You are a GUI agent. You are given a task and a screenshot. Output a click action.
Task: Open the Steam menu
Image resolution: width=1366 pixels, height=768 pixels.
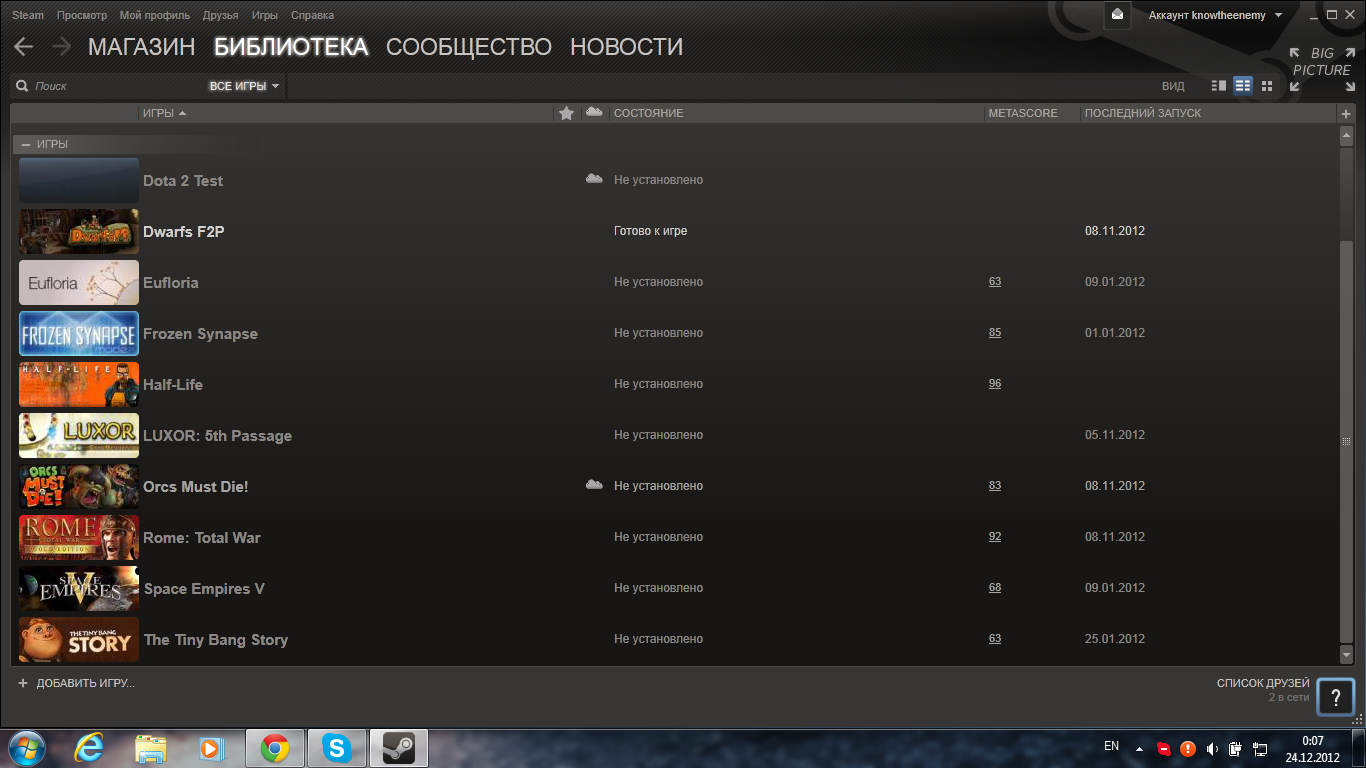(28, 15)
